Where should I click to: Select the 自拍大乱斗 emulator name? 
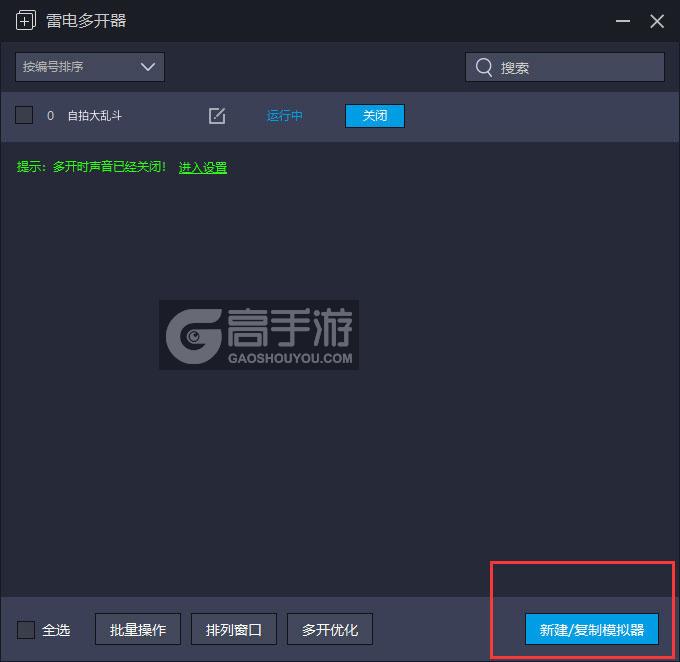(x=95, y=116)
